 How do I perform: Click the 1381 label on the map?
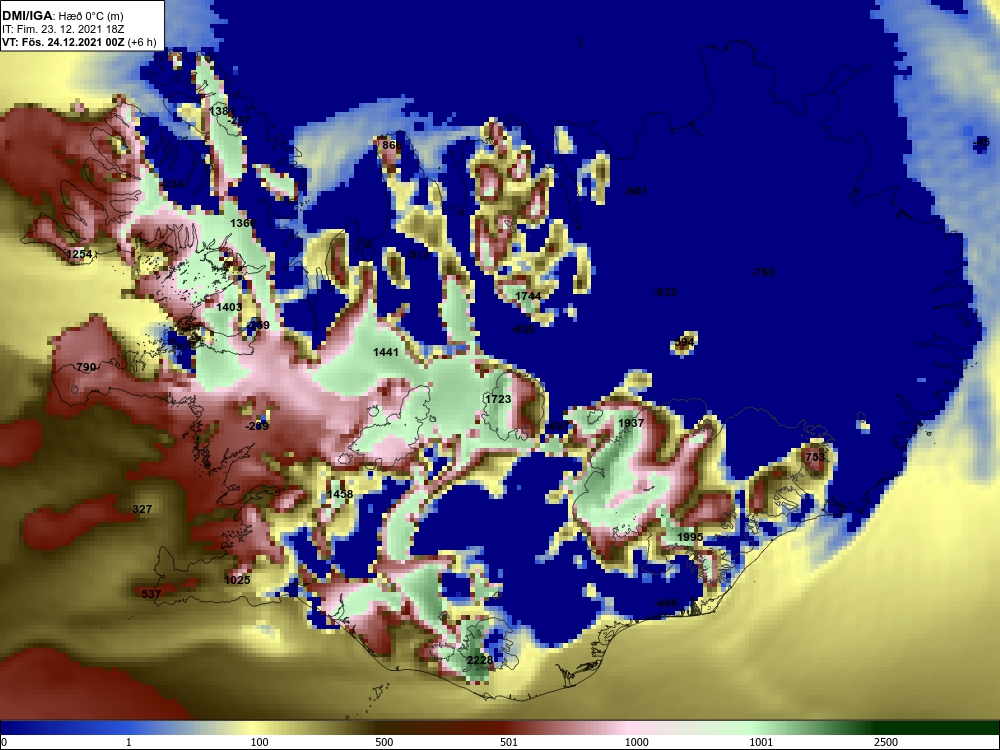coord(221,111)
